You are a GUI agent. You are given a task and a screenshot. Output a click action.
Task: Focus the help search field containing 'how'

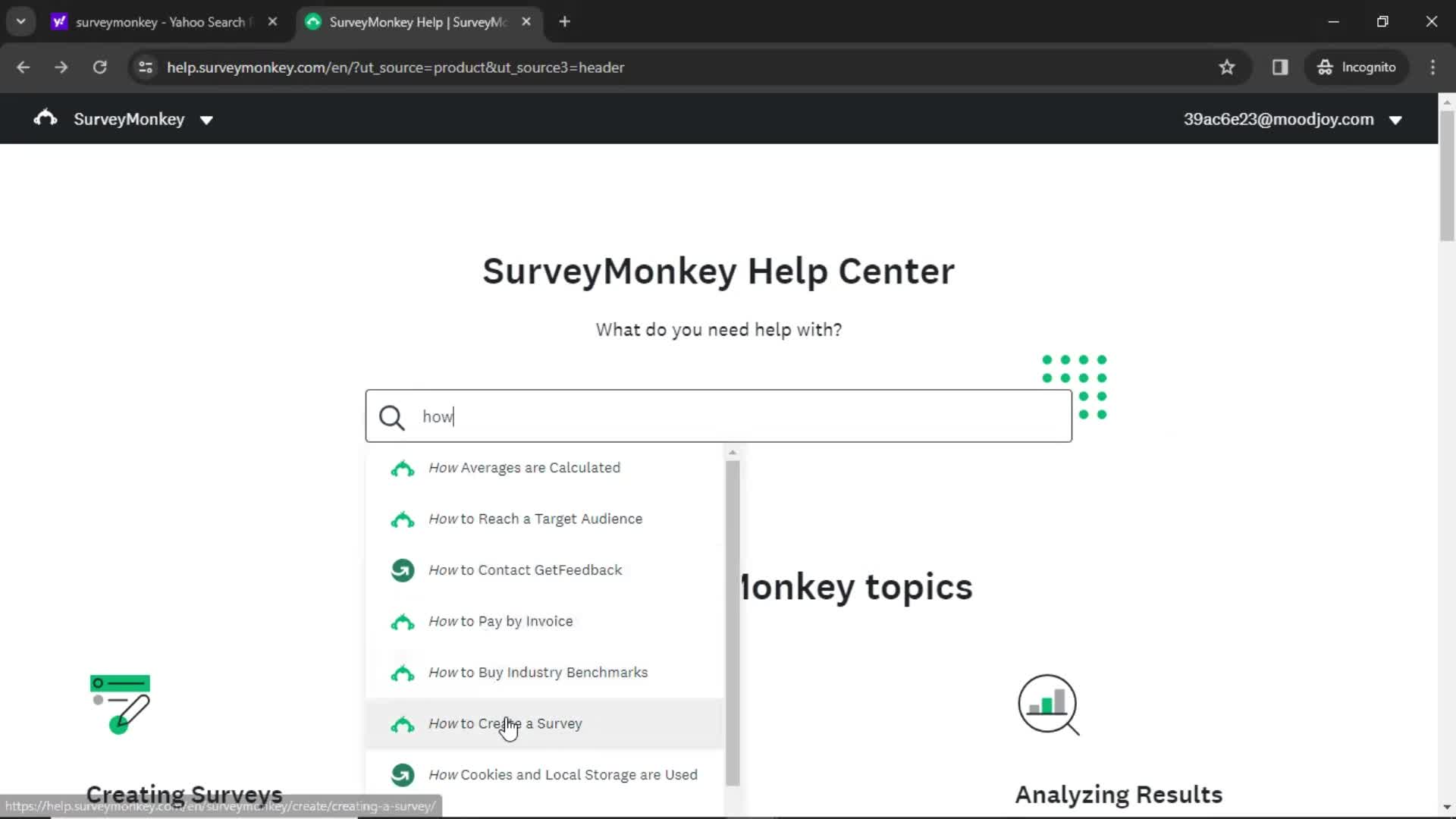point(718,416)
